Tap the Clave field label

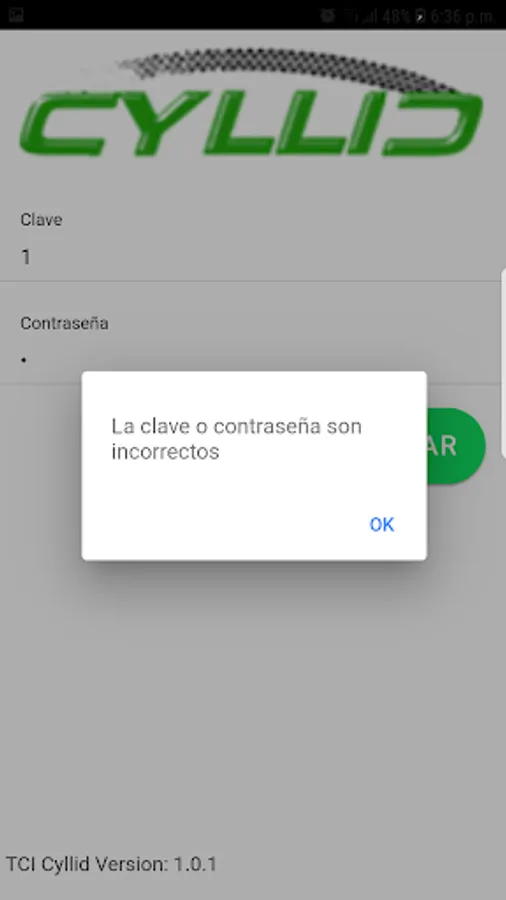[41, 219]
